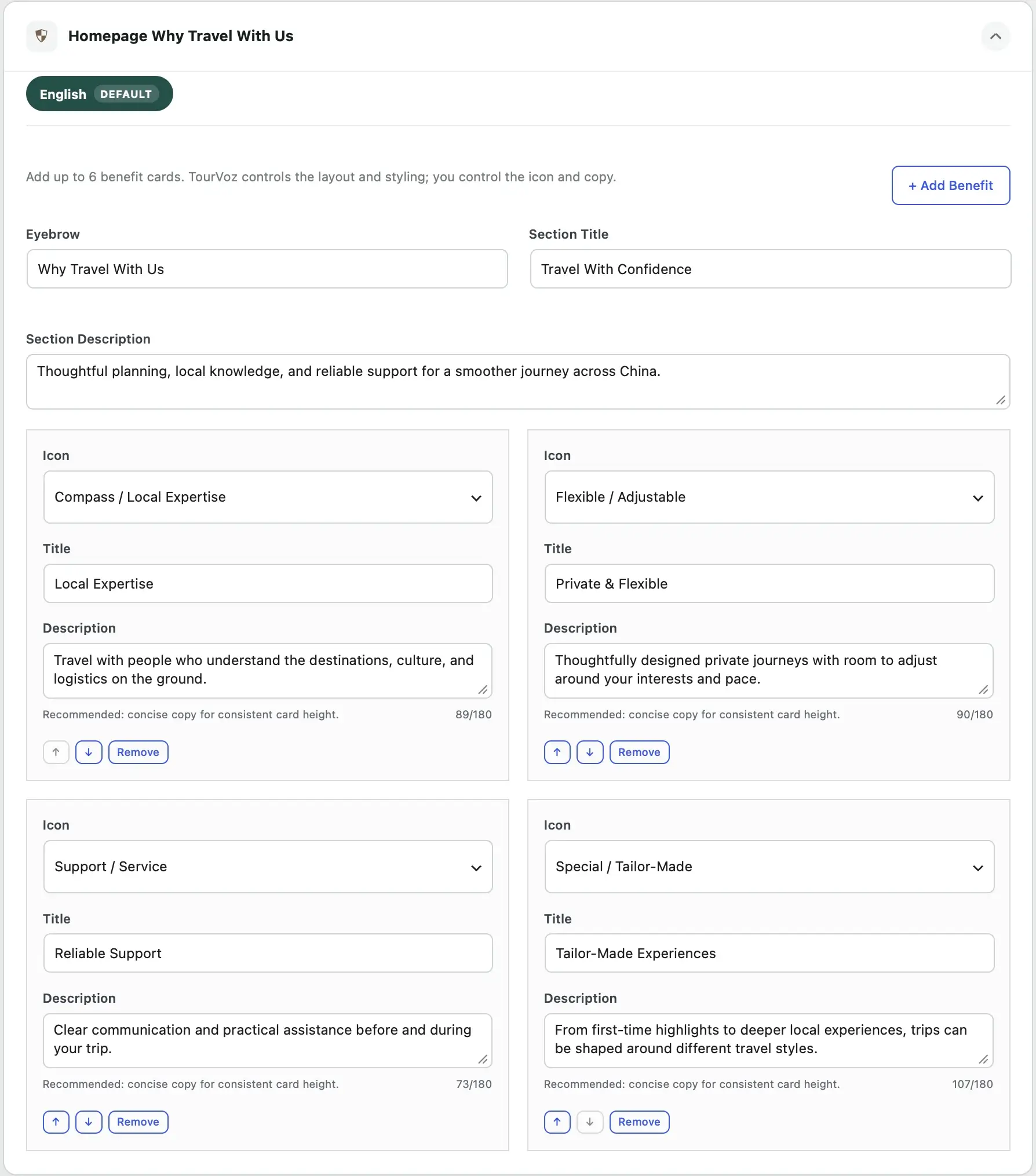Move Private & Flexible card up
This screenshot has height=1176, width=1036.
557,752
